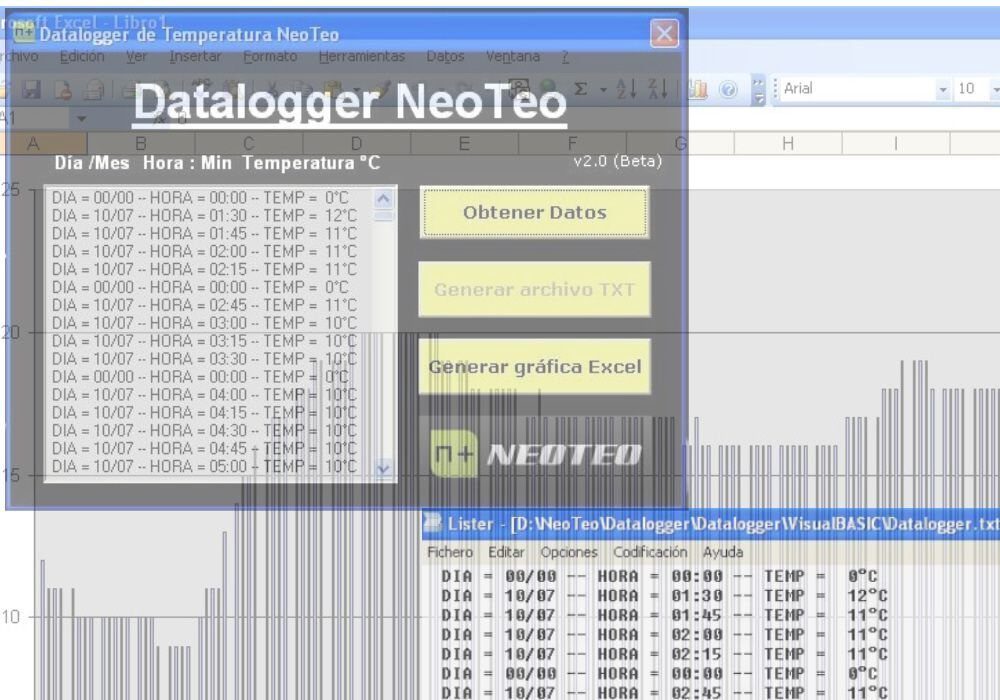Open the Ver menu in Excel
This screenshot has height=700, width=1000.
pos(136,57)
